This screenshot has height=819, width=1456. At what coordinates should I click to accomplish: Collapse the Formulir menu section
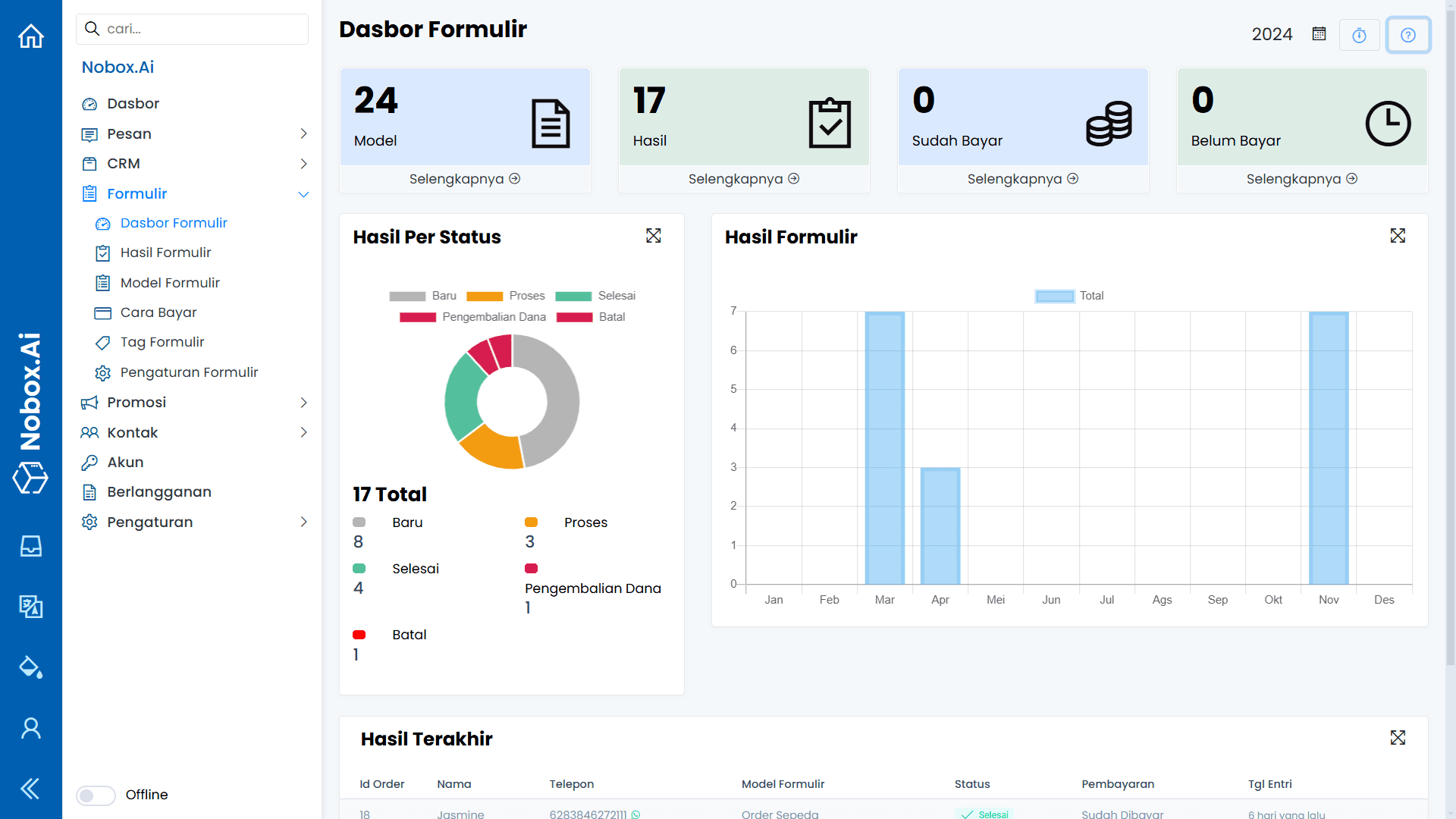[x=303, y=194]
